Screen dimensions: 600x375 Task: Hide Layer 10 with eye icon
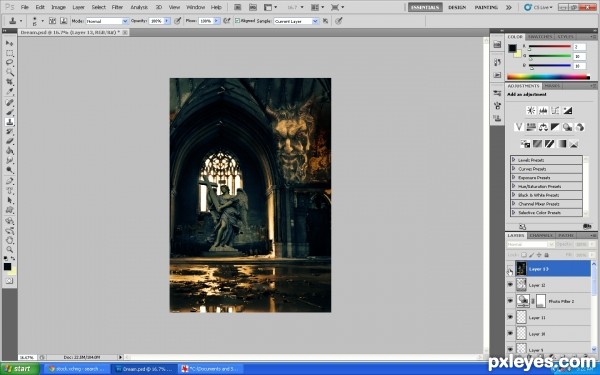510,334
